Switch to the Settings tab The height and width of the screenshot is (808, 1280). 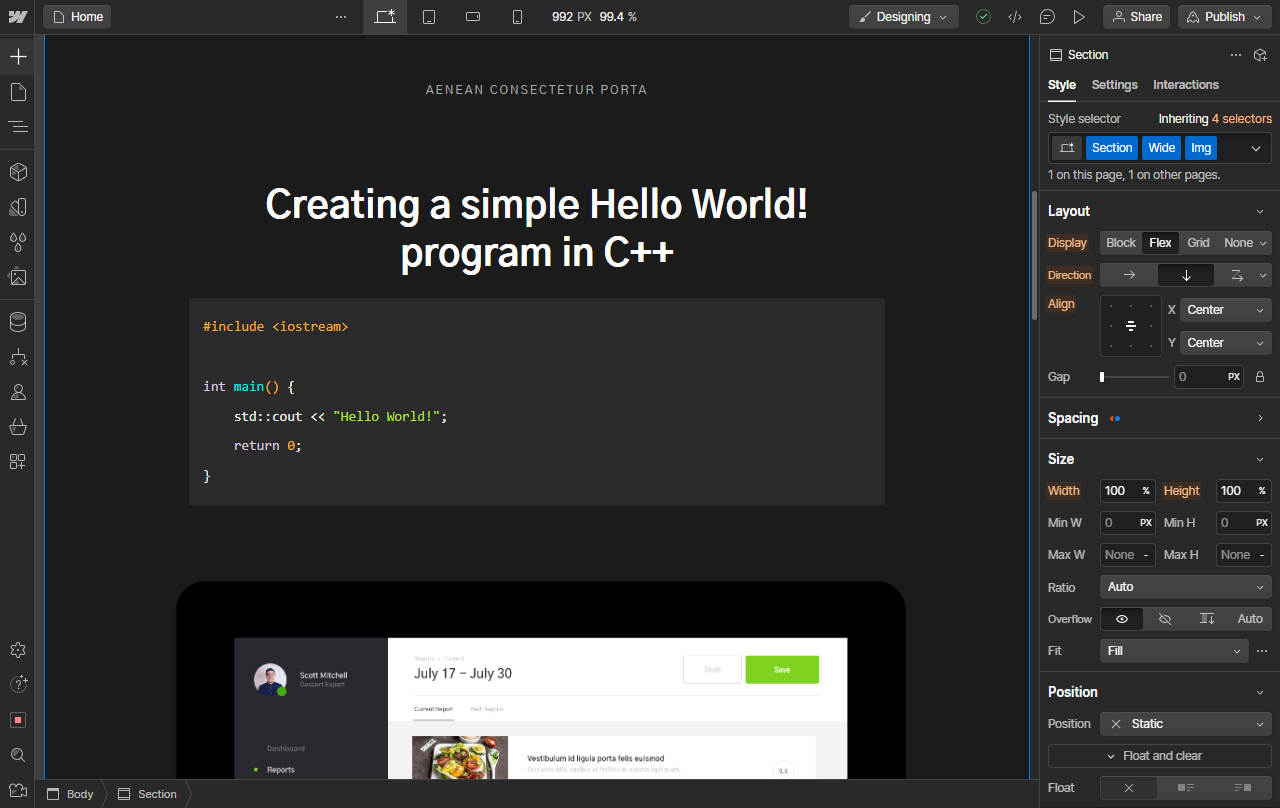pyautogui.click(x=1114, y=85)
